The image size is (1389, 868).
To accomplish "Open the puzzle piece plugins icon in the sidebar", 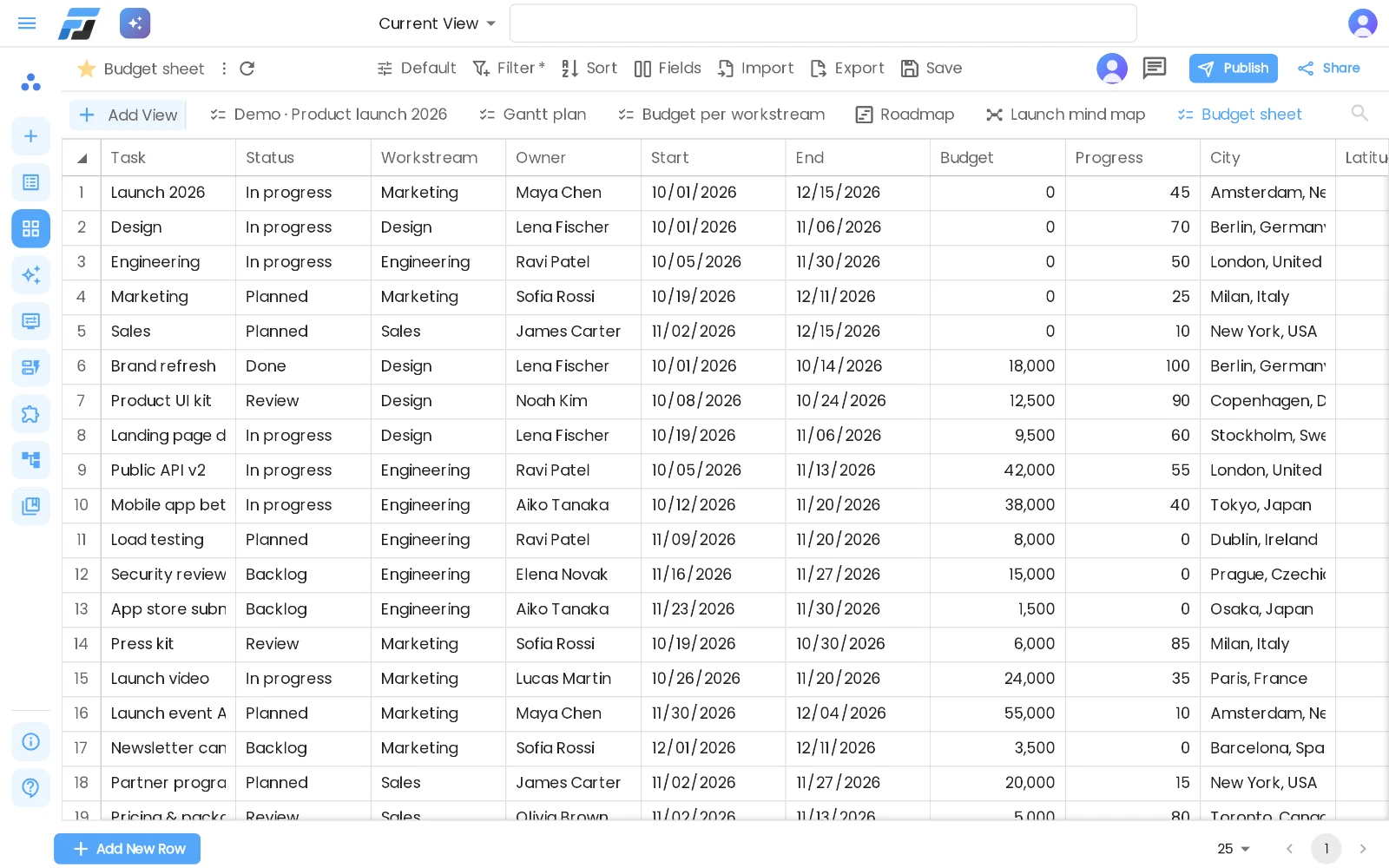I will 30,414.
